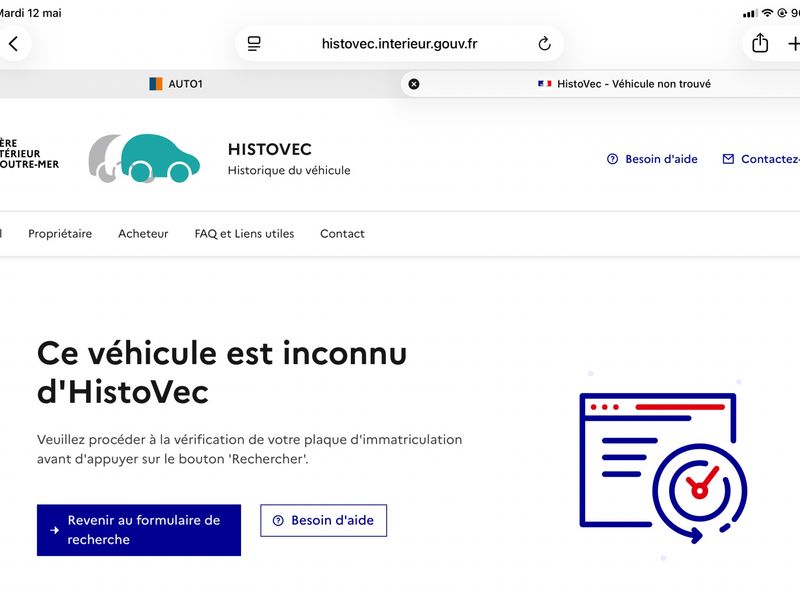The width and height of the screenshot is (800, 600).
Task: Add a new tab with plus icon
Action: click(793, 44)
